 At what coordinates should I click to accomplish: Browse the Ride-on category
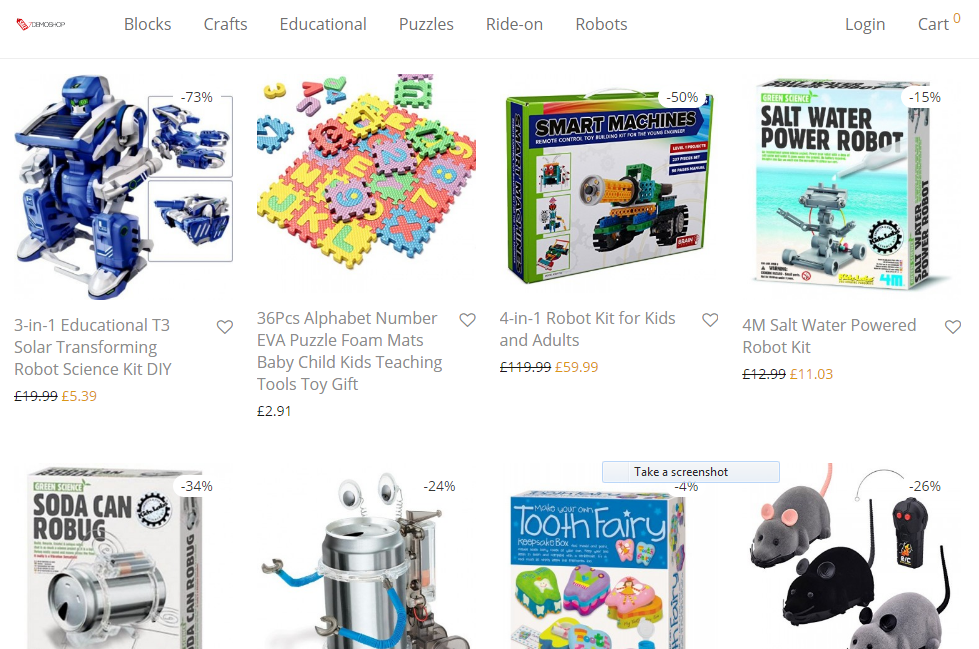[514, 24]
